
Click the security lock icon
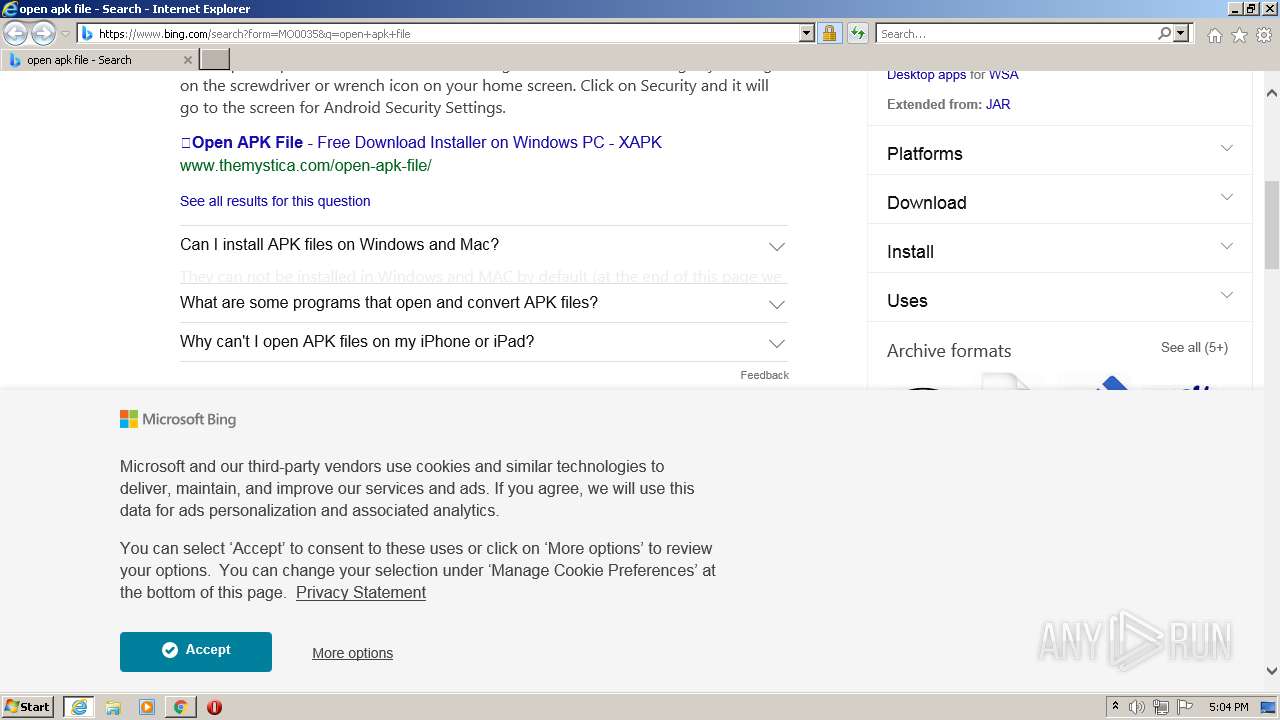pos(829,34)
